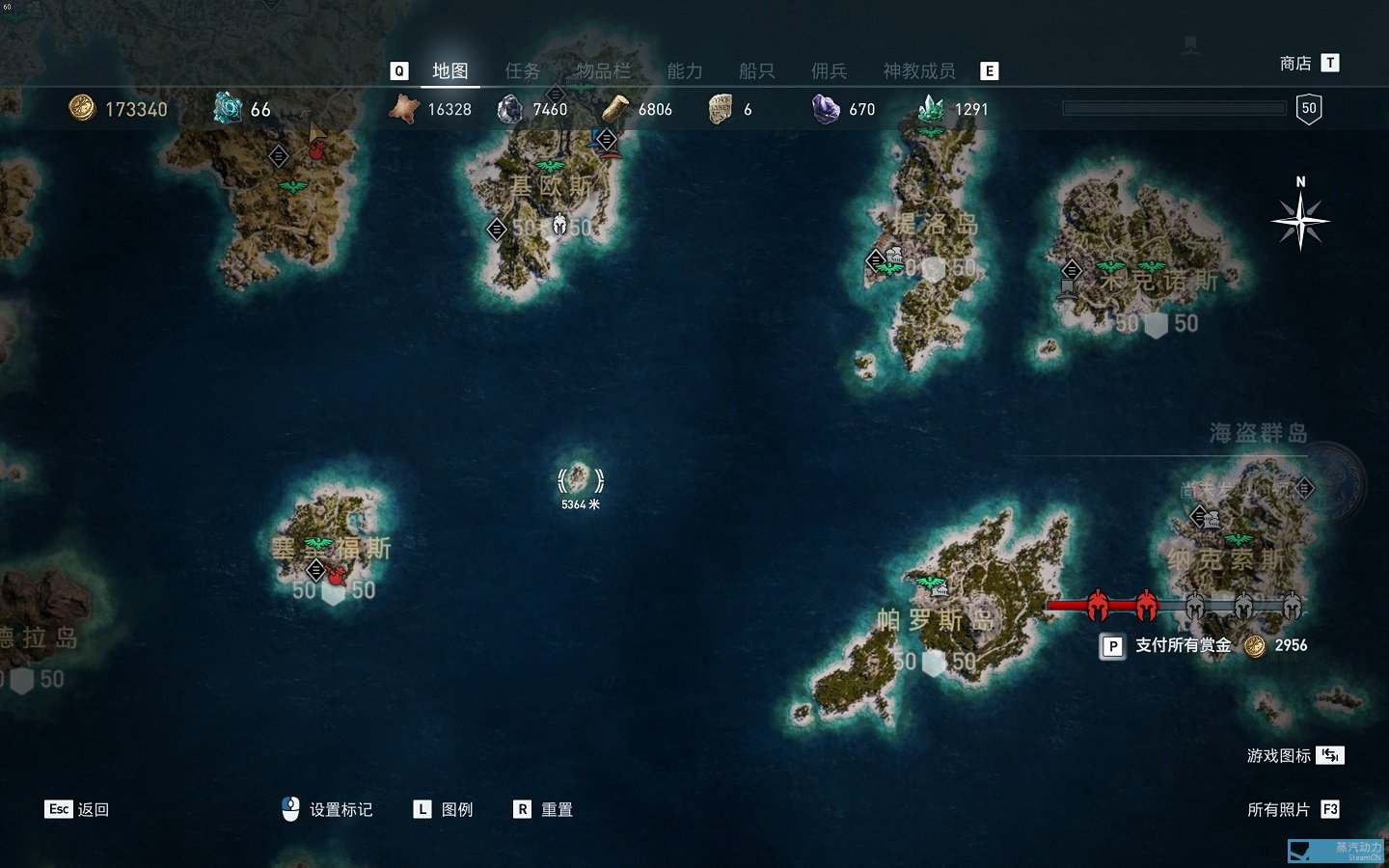Click the last grey bounty helmet icon
The width and height of the screenshot is (1389, 868).
click(1292, 606)
